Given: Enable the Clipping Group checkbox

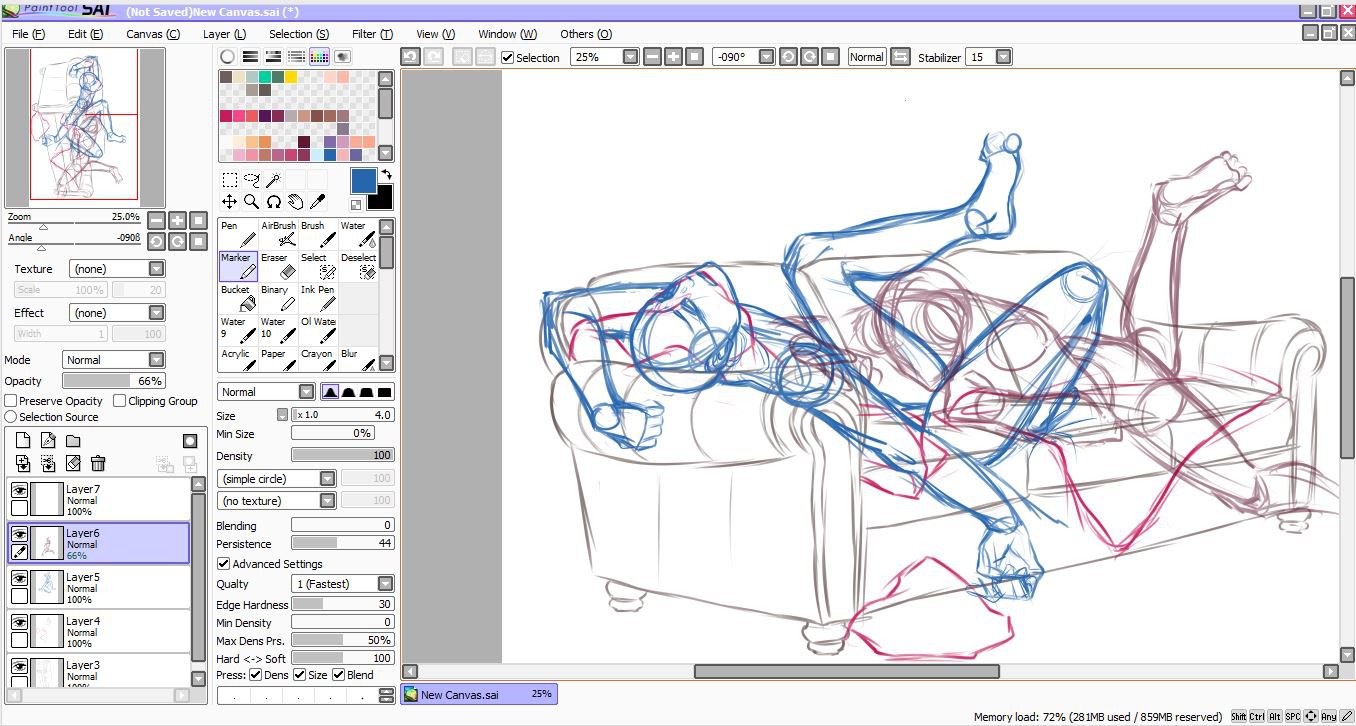Looking at the screenshot, I should [120, 401].
